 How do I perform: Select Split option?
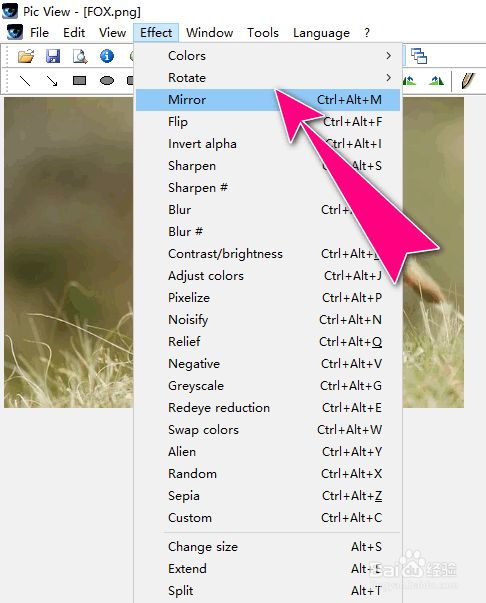[268, 591]
